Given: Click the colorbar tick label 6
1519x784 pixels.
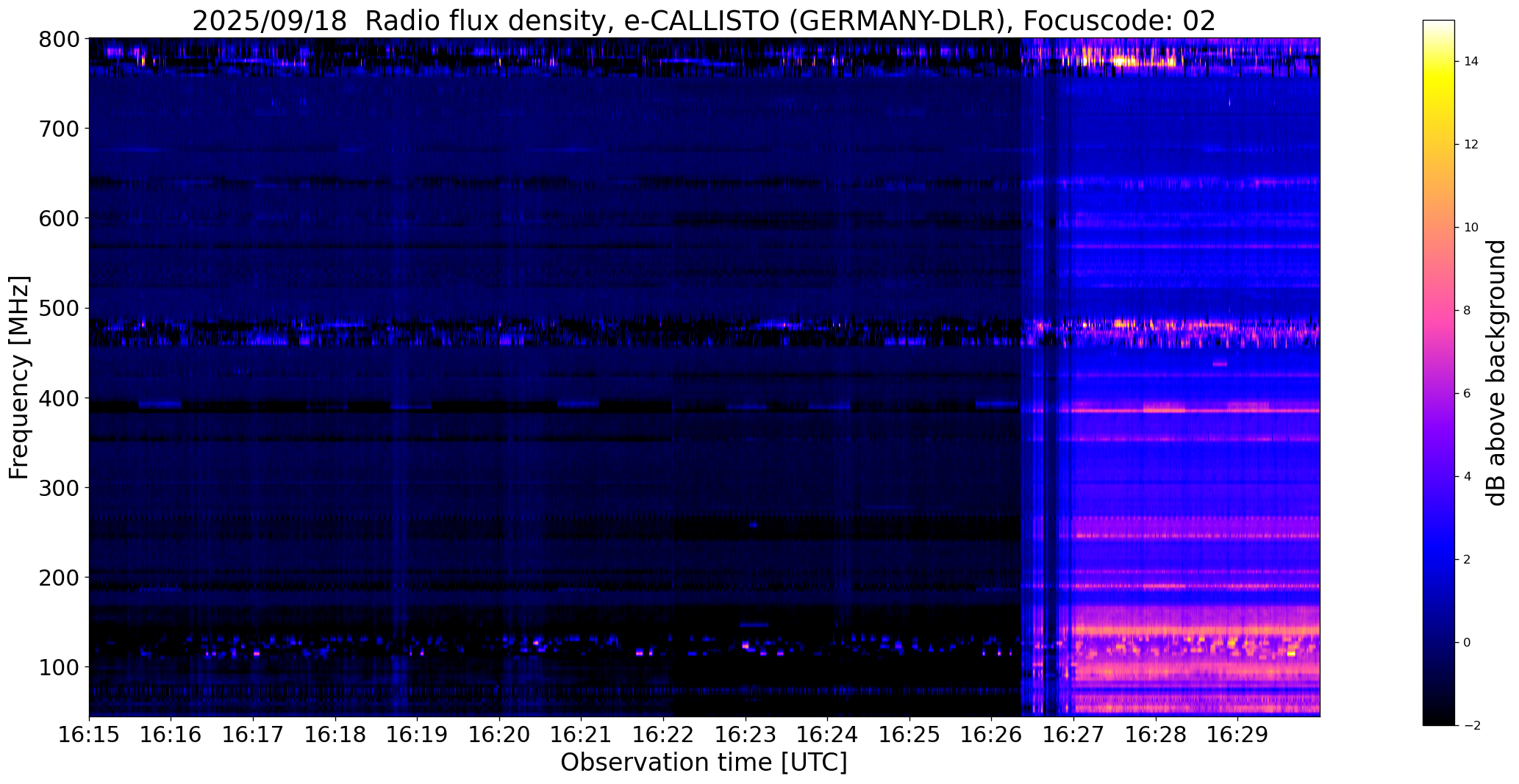Looking at the screenshot, I should [1468, 394].
